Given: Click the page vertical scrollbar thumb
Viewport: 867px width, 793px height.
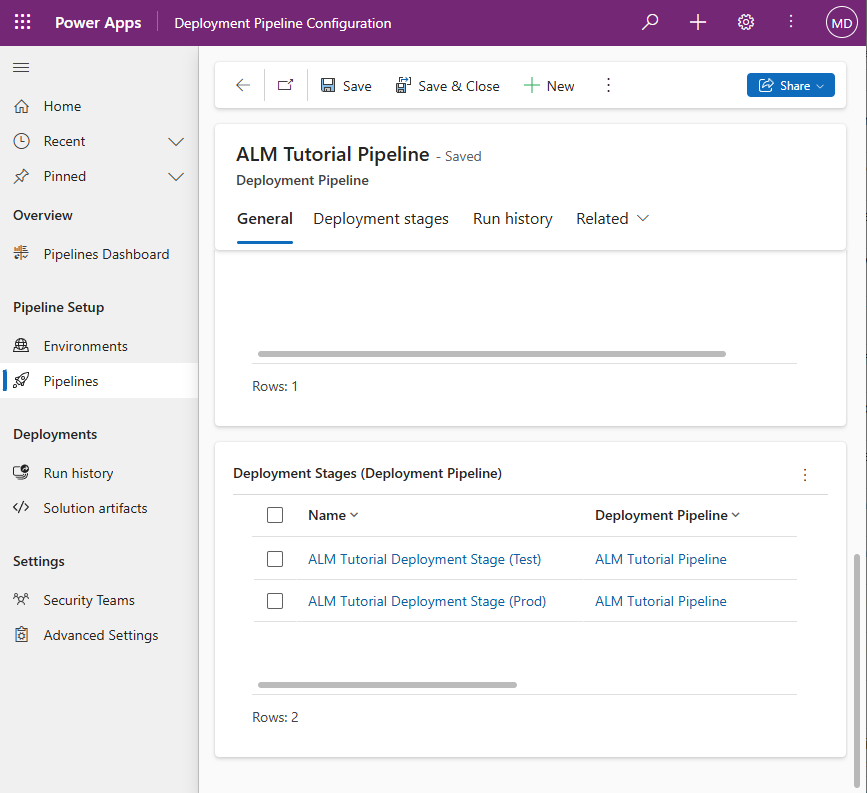Looking at the screenshot, I should 857,669.
